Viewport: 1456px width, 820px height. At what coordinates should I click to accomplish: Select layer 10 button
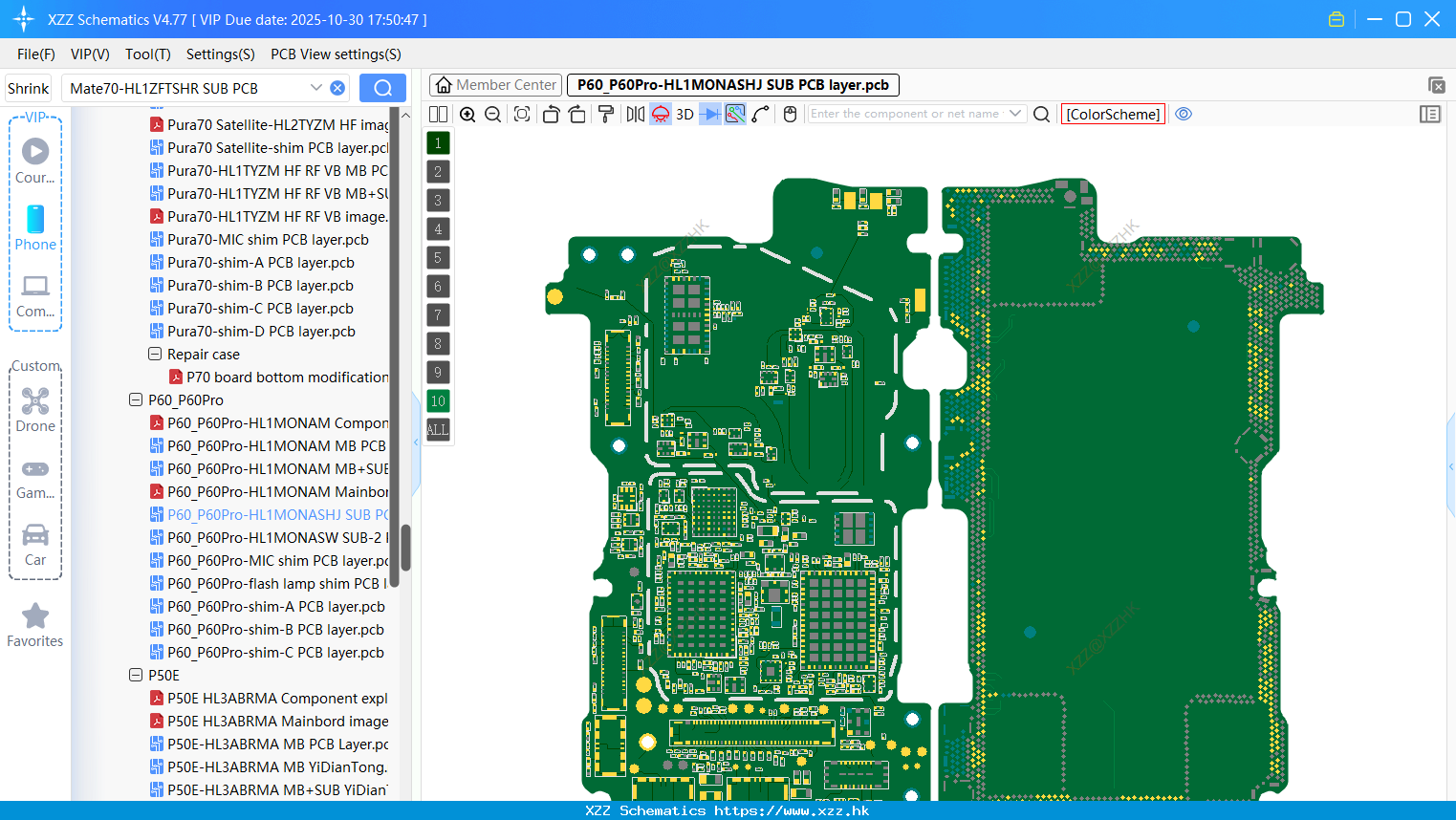click(438, 400)
